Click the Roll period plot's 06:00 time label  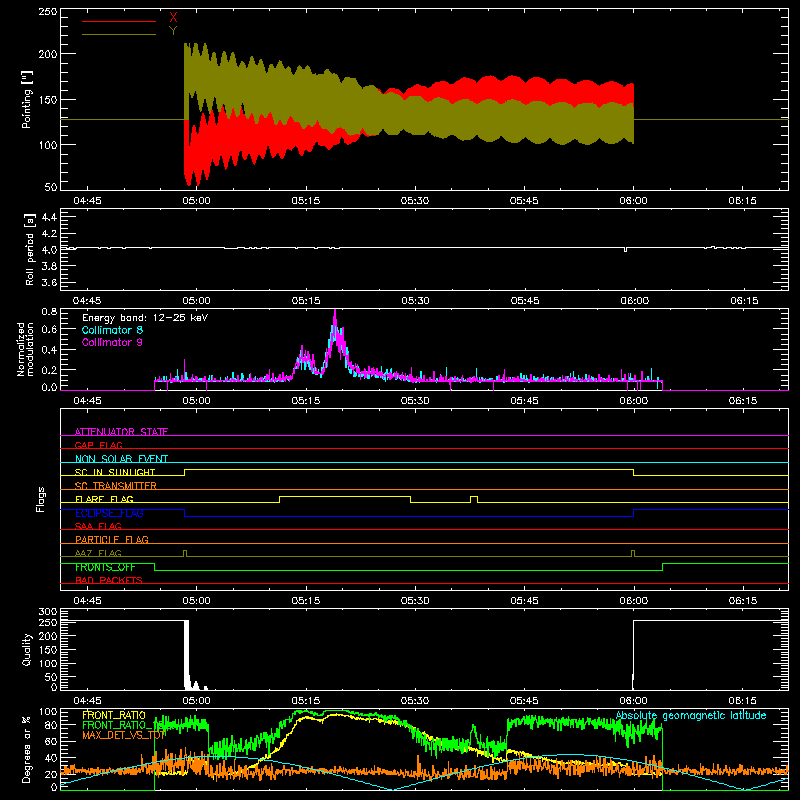[634, 301]
